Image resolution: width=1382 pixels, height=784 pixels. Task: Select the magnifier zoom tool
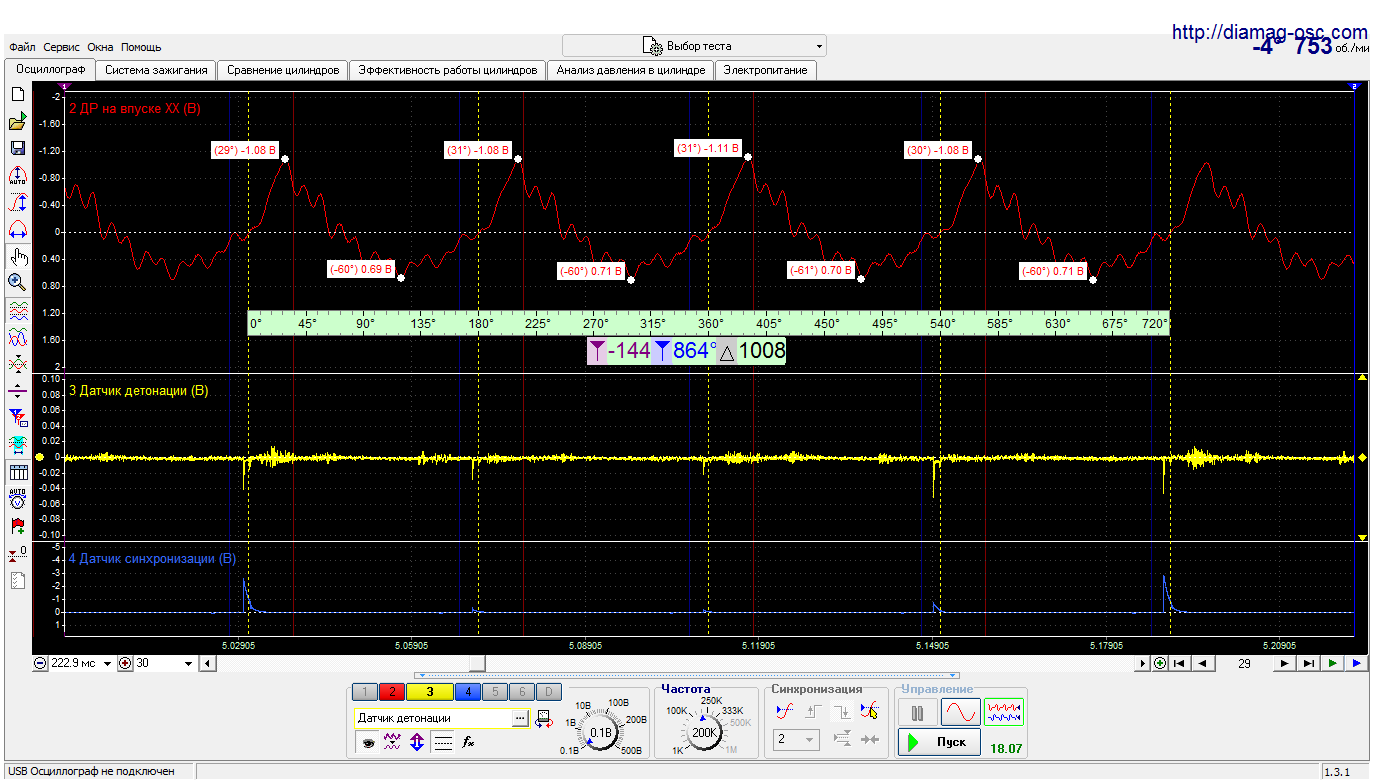click(x=17, y=282)
